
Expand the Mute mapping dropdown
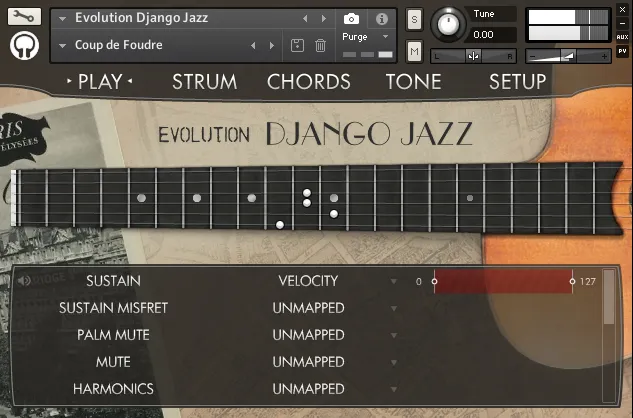point(394,362)
